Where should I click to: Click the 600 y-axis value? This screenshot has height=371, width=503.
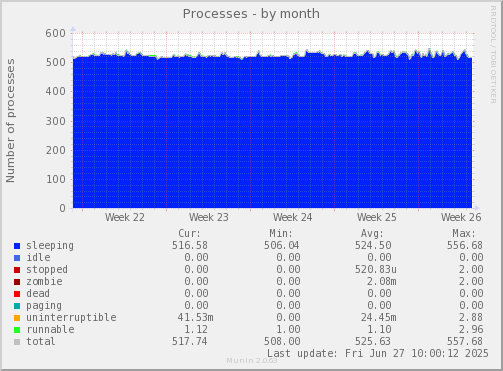click(56, 33)
